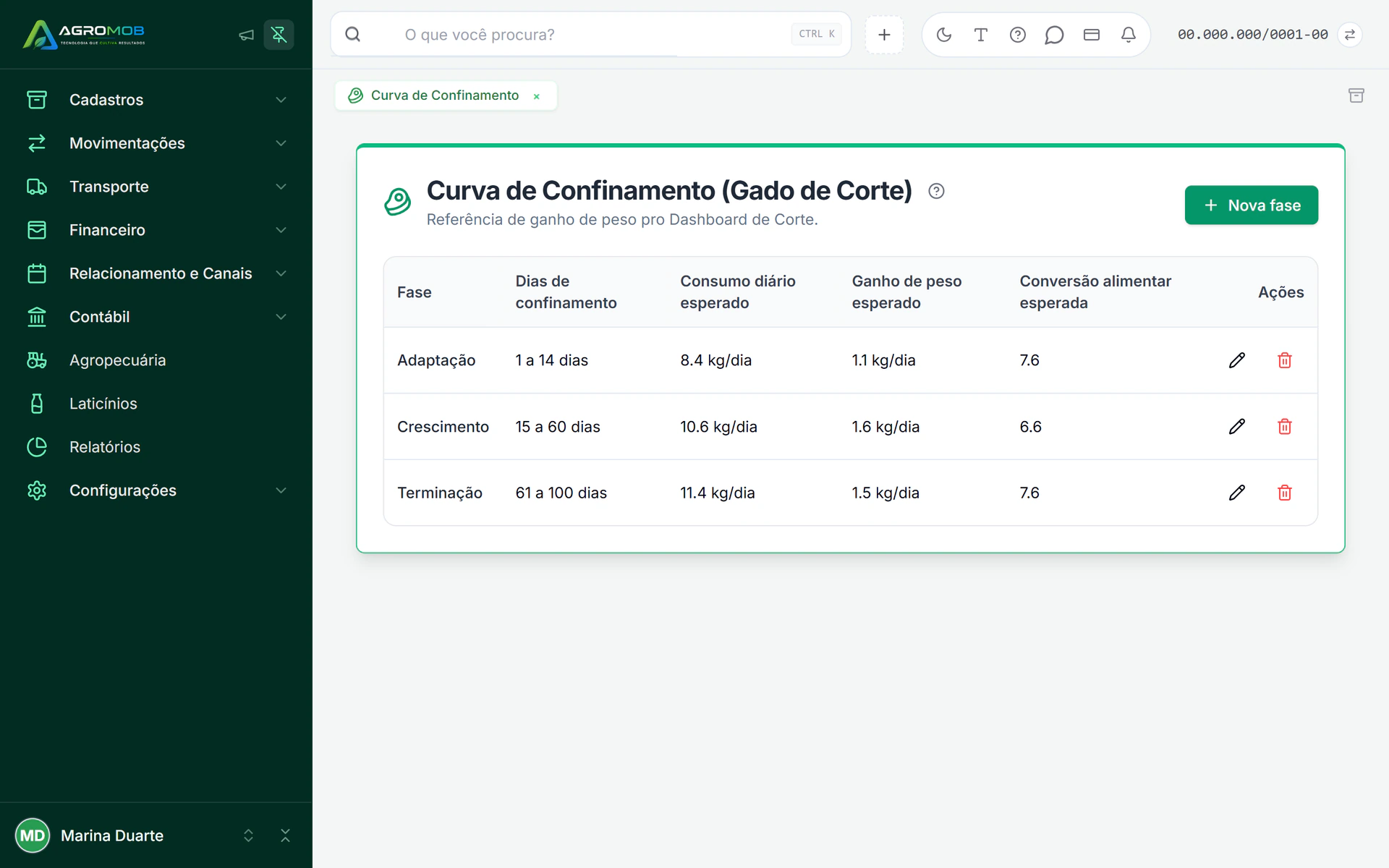Image resolution: width=1389 pixels, height=868 pixels.
Task: Click the '15 a 60 dias' cell
Action: point(558,427)
